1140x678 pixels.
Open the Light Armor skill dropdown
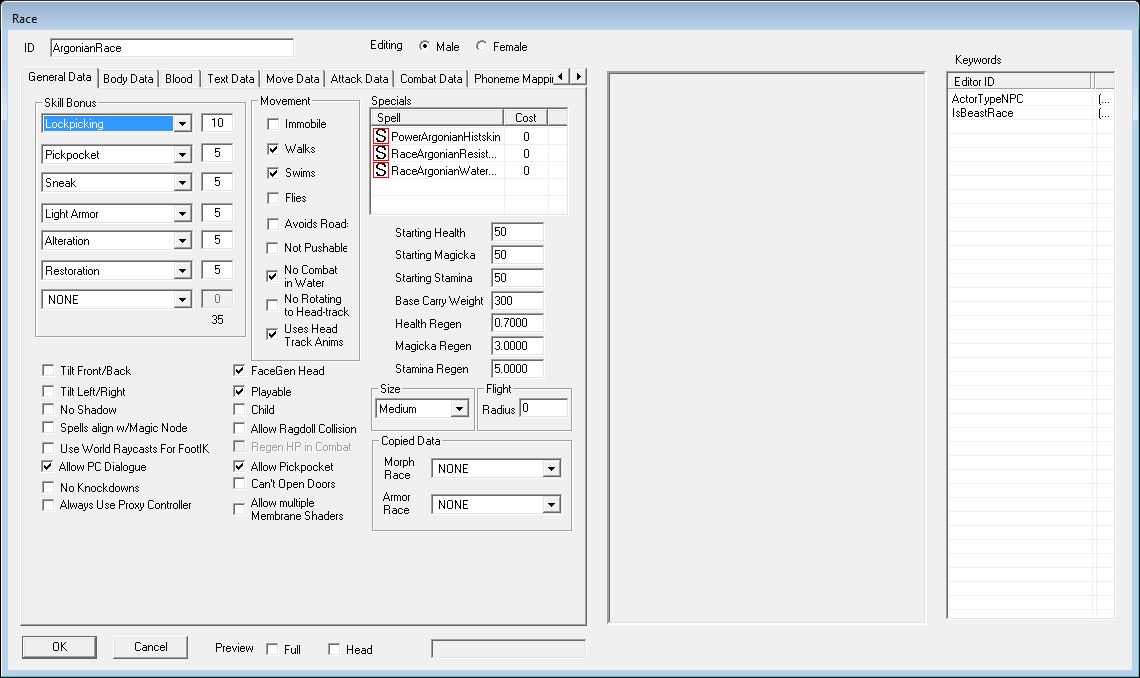click(182, 213)
